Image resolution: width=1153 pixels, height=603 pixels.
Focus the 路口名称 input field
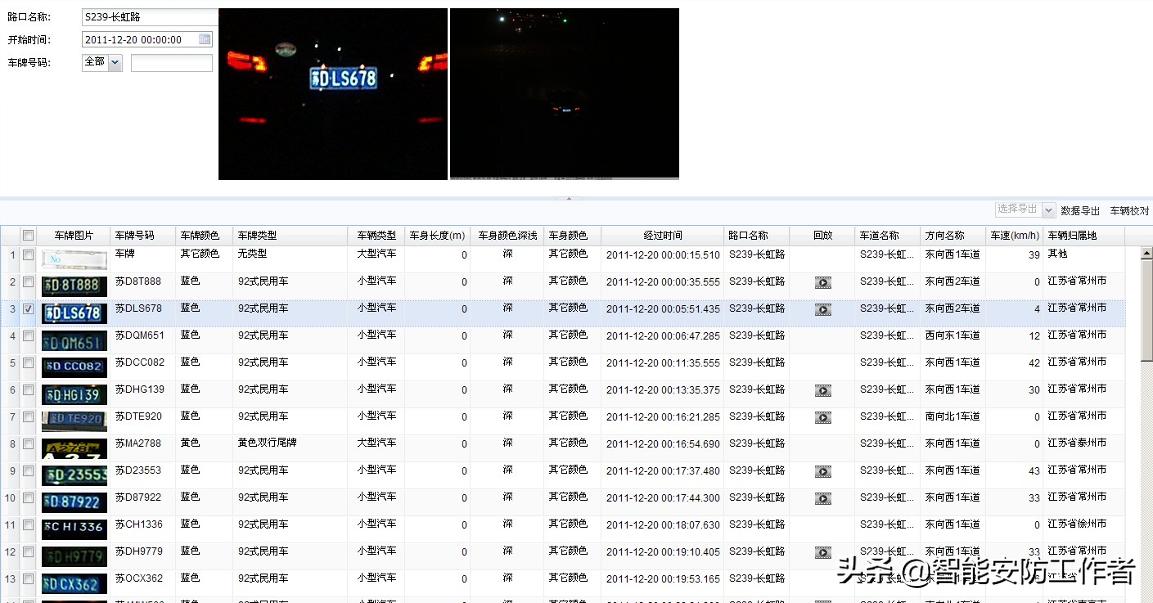coord(150,16)
